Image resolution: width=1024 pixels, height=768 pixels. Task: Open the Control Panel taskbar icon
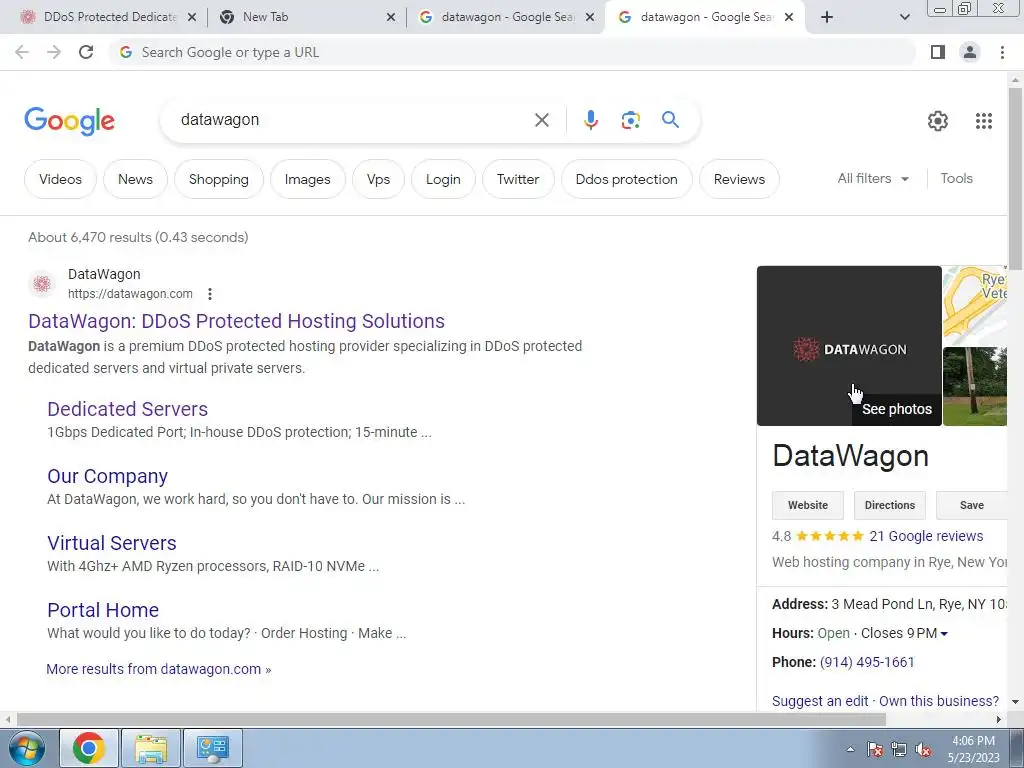(213, 748)
